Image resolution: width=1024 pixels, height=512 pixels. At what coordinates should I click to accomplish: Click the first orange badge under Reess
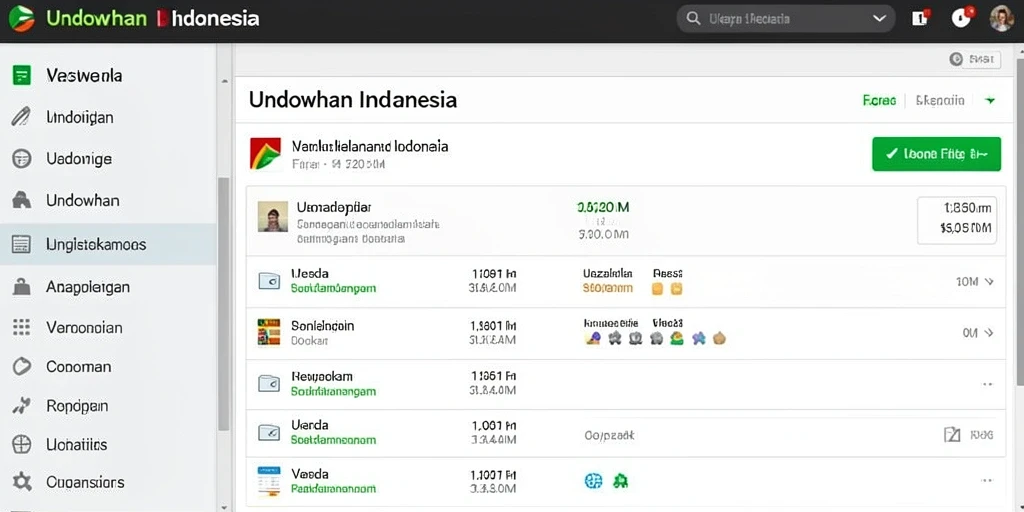click(x=658, y=288)
